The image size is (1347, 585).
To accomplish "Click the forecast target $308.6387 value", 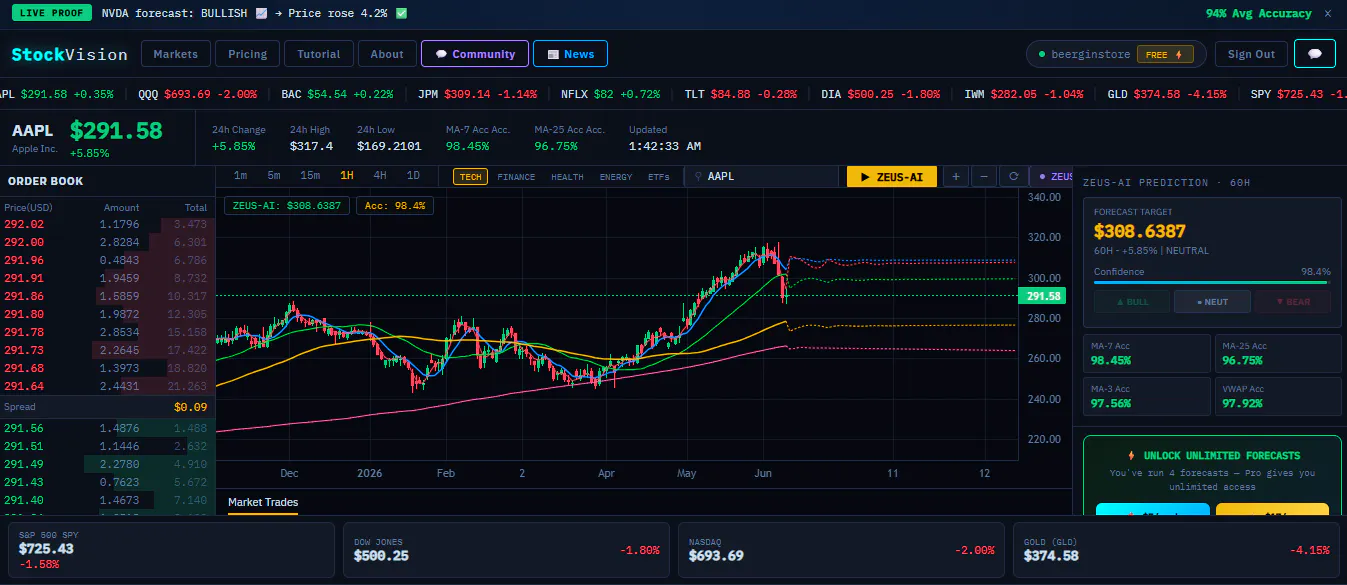I will (x=1140, y=231).
